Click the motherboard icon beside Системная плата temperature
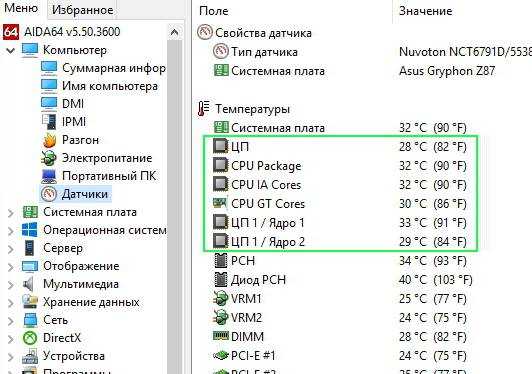This screenshot has height=374, width=532. tap(221, 128)
